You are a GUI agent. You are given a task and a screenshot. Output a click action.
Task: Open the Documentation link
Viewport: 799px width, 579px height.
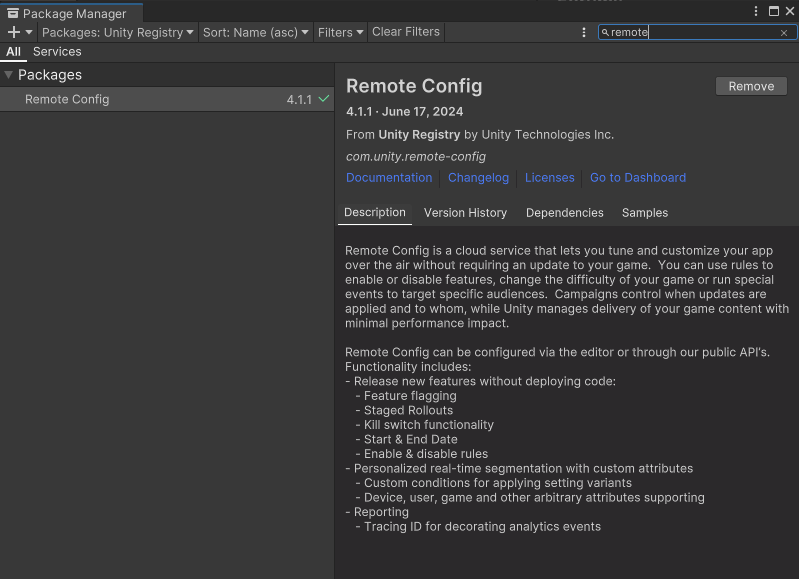[x=389, y=177]
